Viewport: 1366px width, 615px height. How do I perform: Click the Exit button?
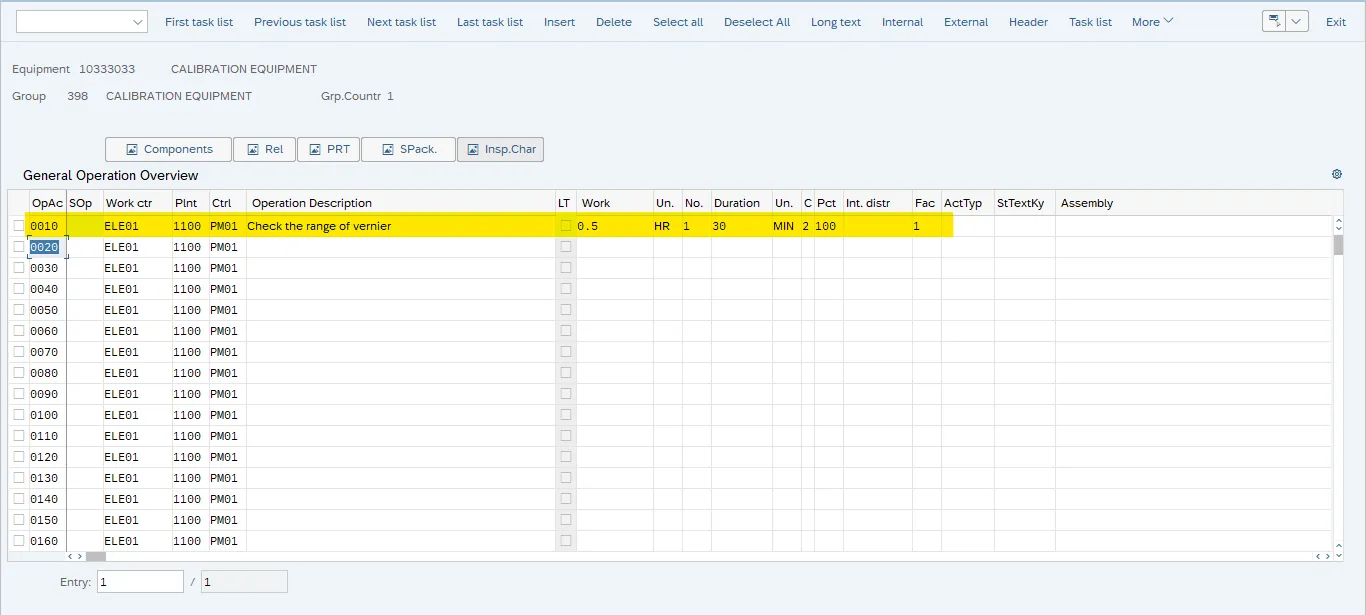[1335, 22]
